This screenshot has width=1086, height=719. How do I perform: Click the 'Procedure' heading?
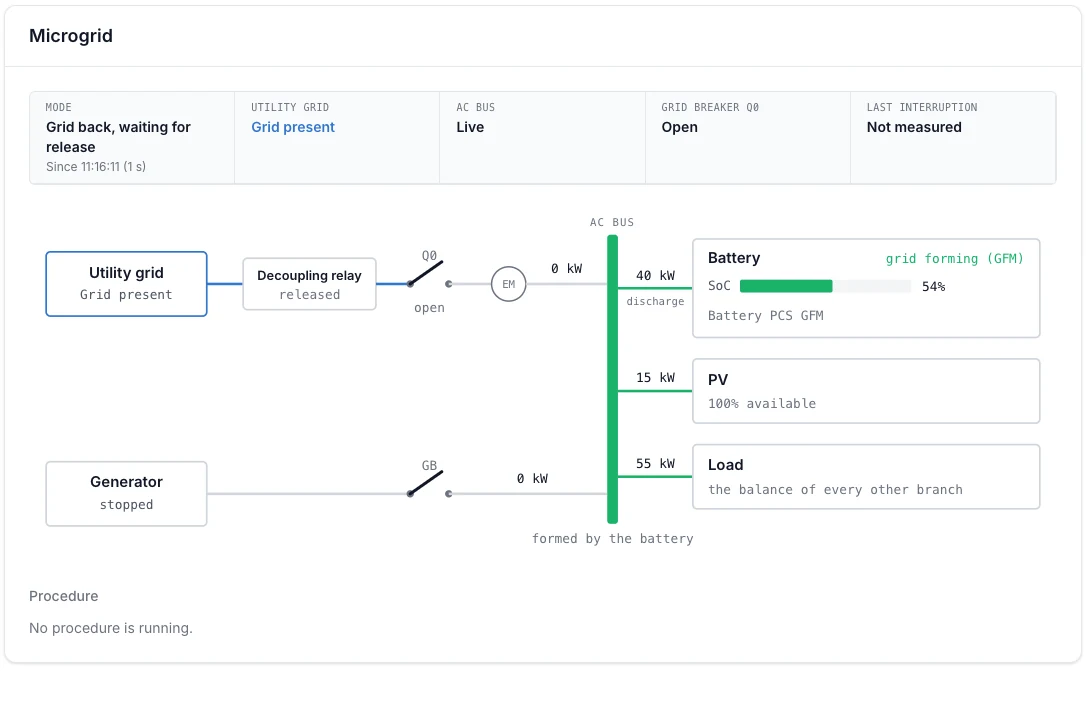point(64,596)
